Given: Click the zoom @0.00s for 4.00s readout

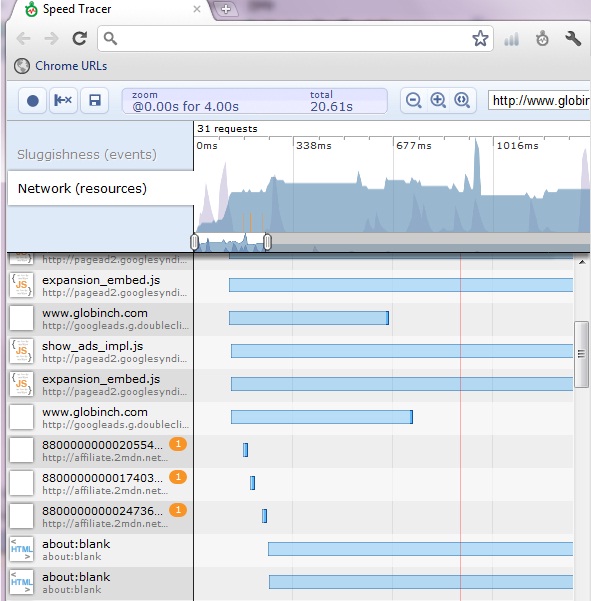Looking at the screenshot, I should click(185, 102).
